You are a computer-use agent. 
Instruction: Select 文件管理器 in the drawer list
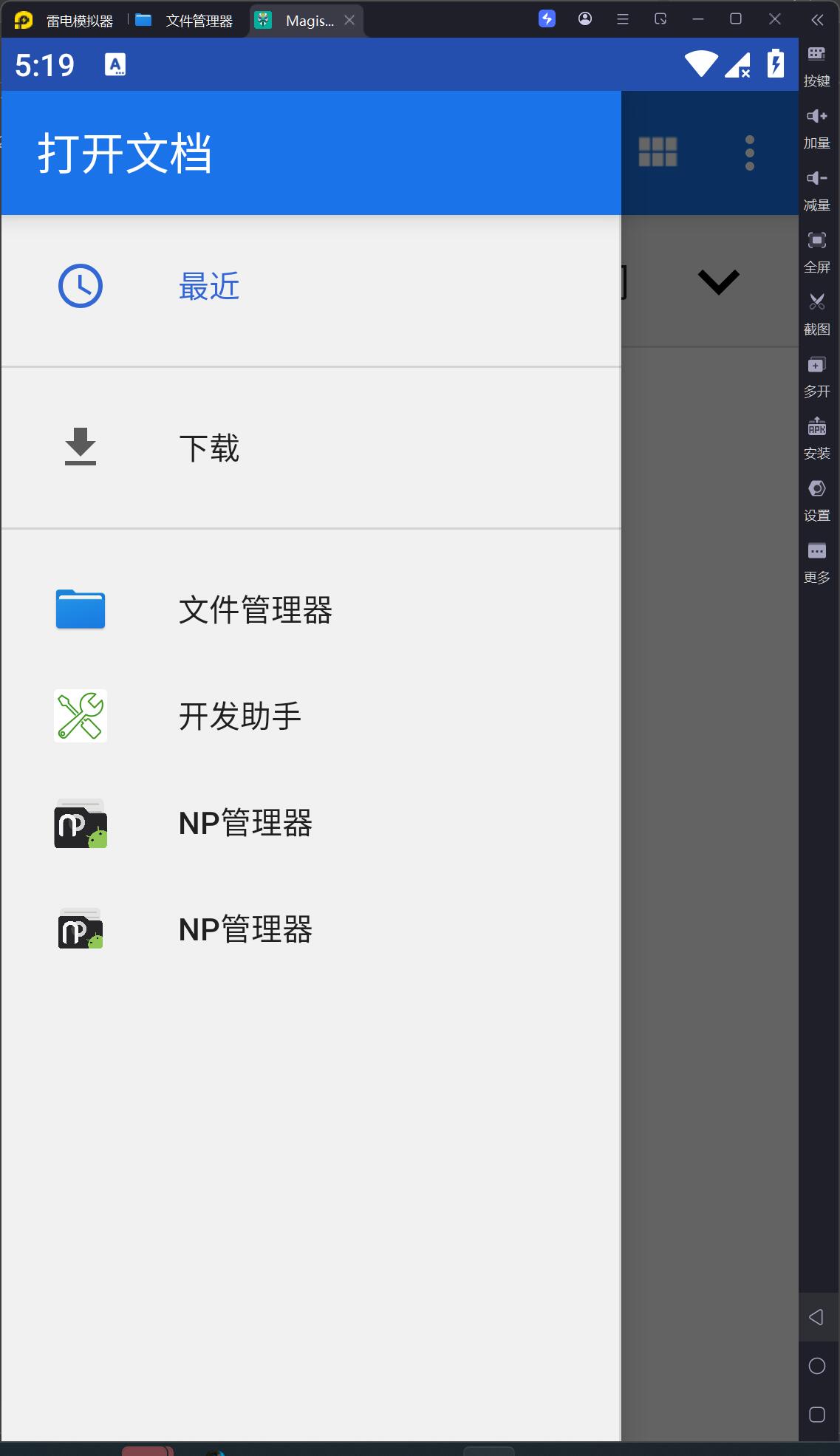pos(310,610)
